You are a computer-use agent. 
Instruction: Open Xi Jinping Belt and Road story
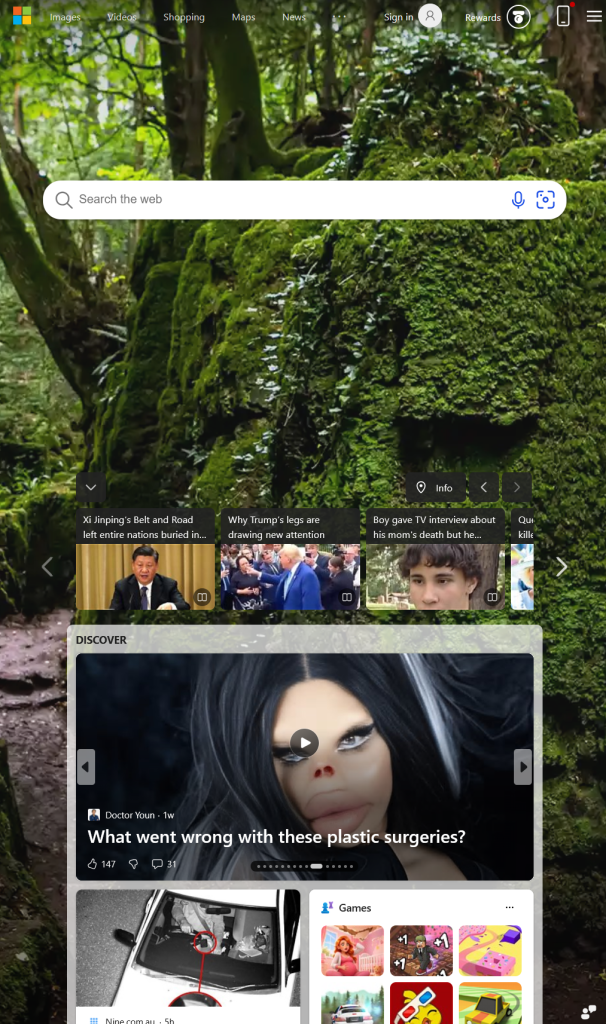coord(145,559)
